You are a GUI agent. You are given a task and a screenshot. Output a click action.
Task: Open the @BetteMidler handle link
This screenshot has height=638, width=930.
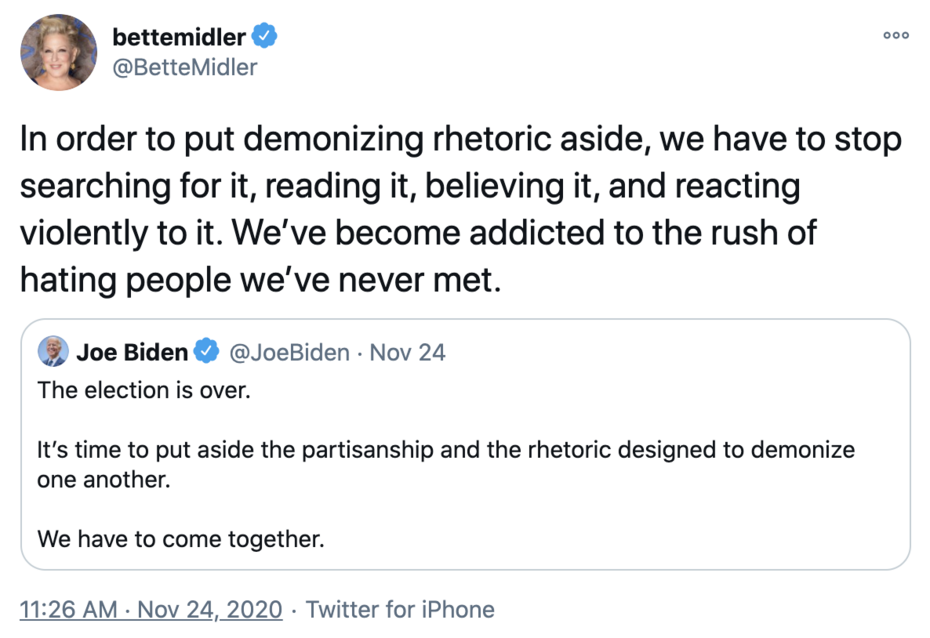click(x=185, y=67)
